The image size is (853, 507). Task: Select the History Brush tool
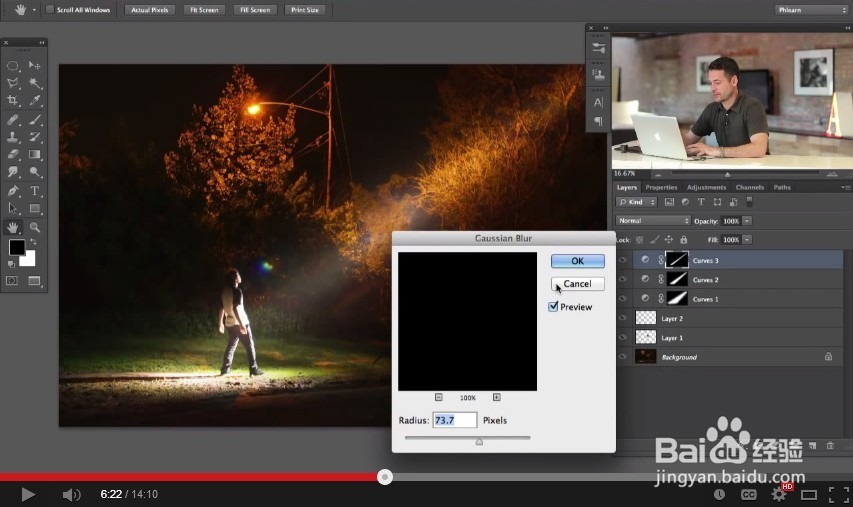[35, 137]
